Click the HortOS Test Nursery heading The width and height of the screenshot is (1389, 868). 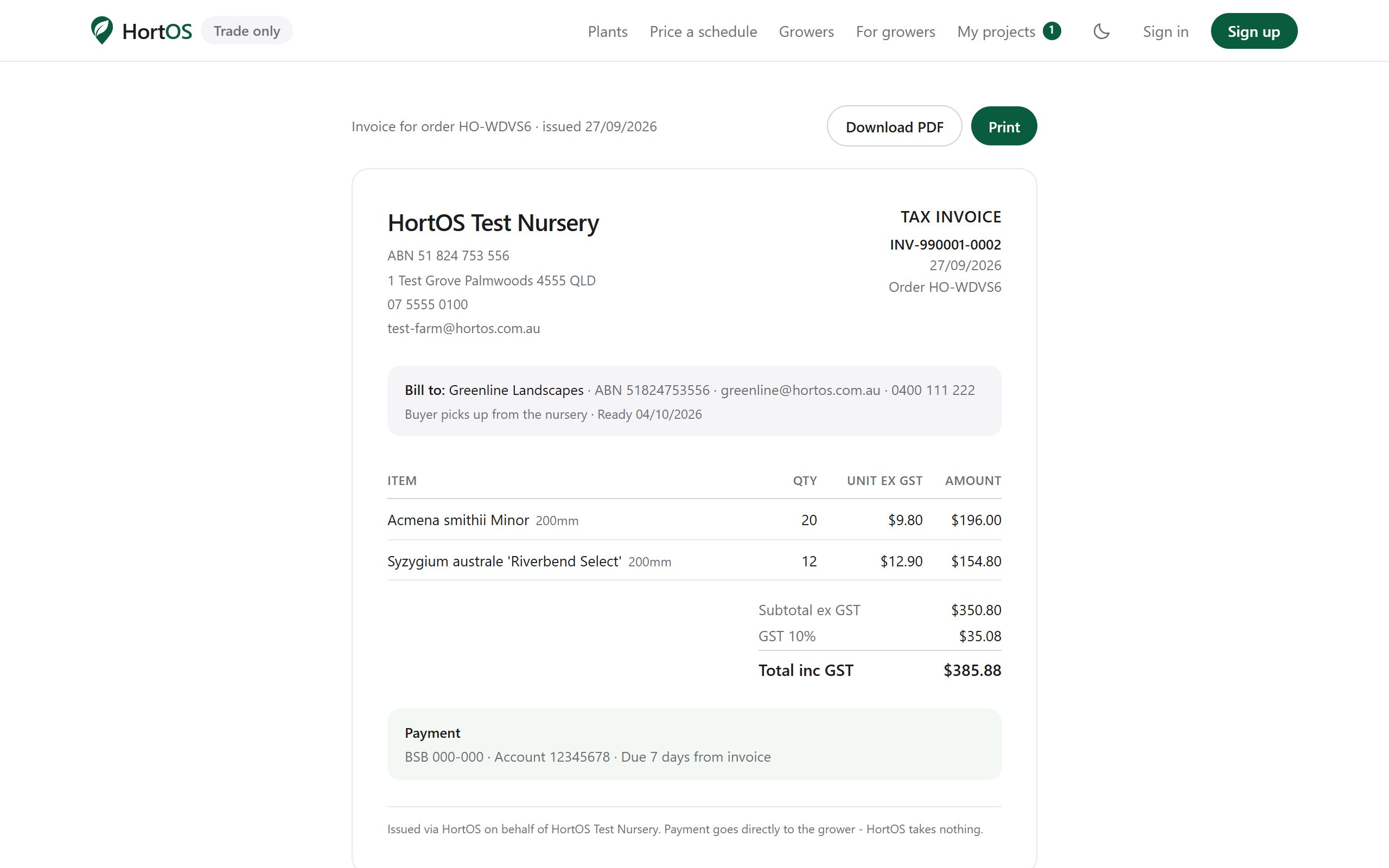point(493,223)
